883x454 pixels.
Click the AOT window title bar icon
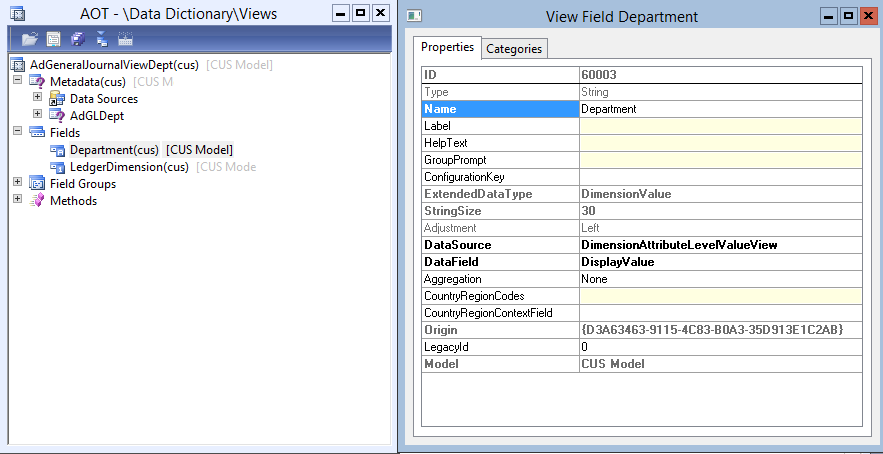pos(17,14)
